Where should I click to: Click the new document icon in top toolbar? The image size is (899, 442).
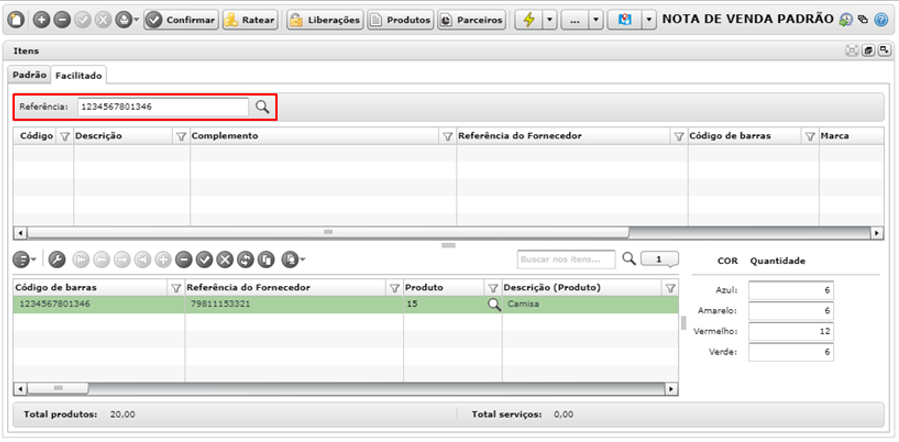tap(17, 19)
